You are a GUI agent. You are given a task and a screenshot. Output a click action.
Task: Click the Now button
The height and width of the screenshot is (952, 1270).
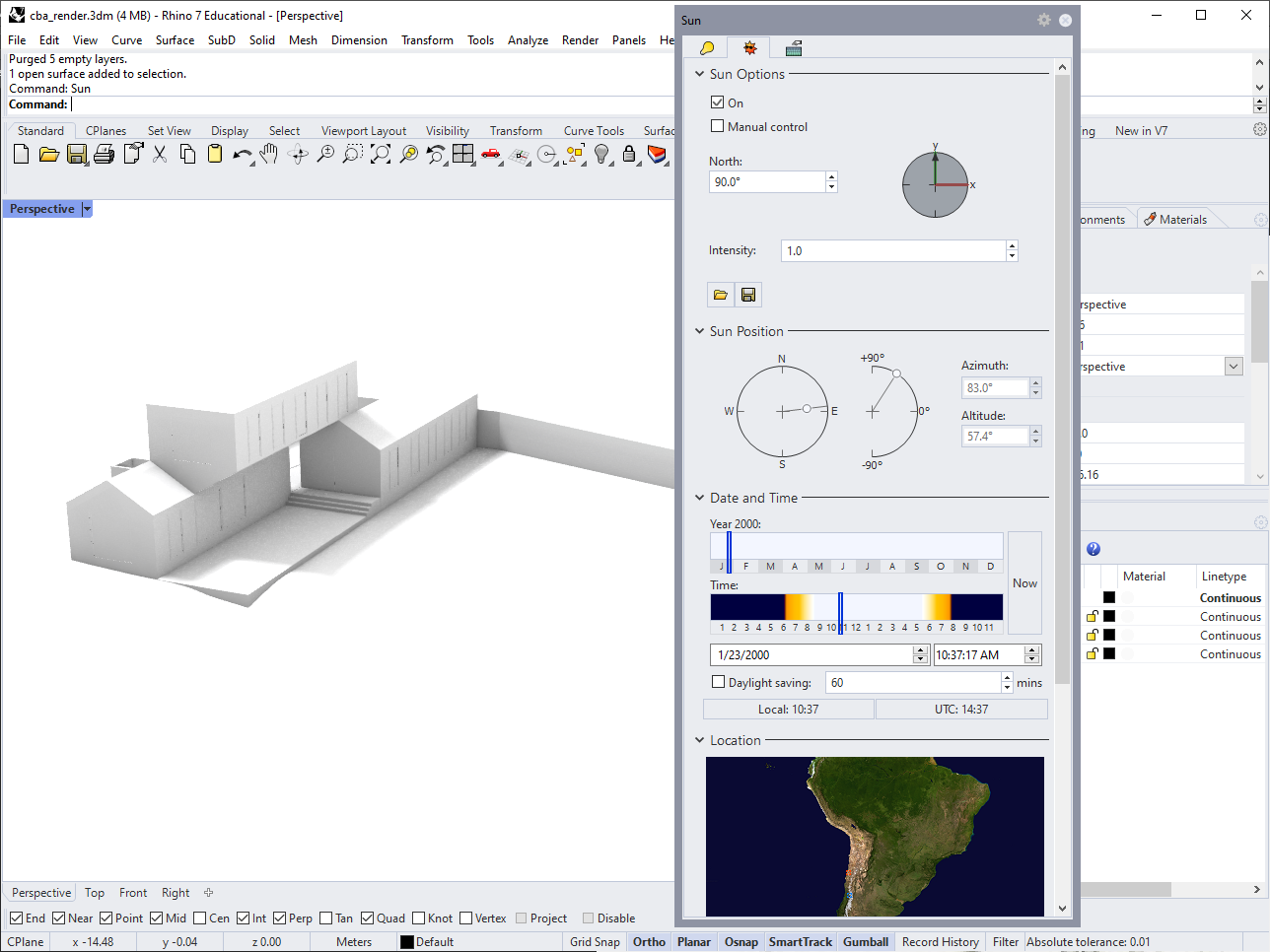click(x=1024, y=583)
